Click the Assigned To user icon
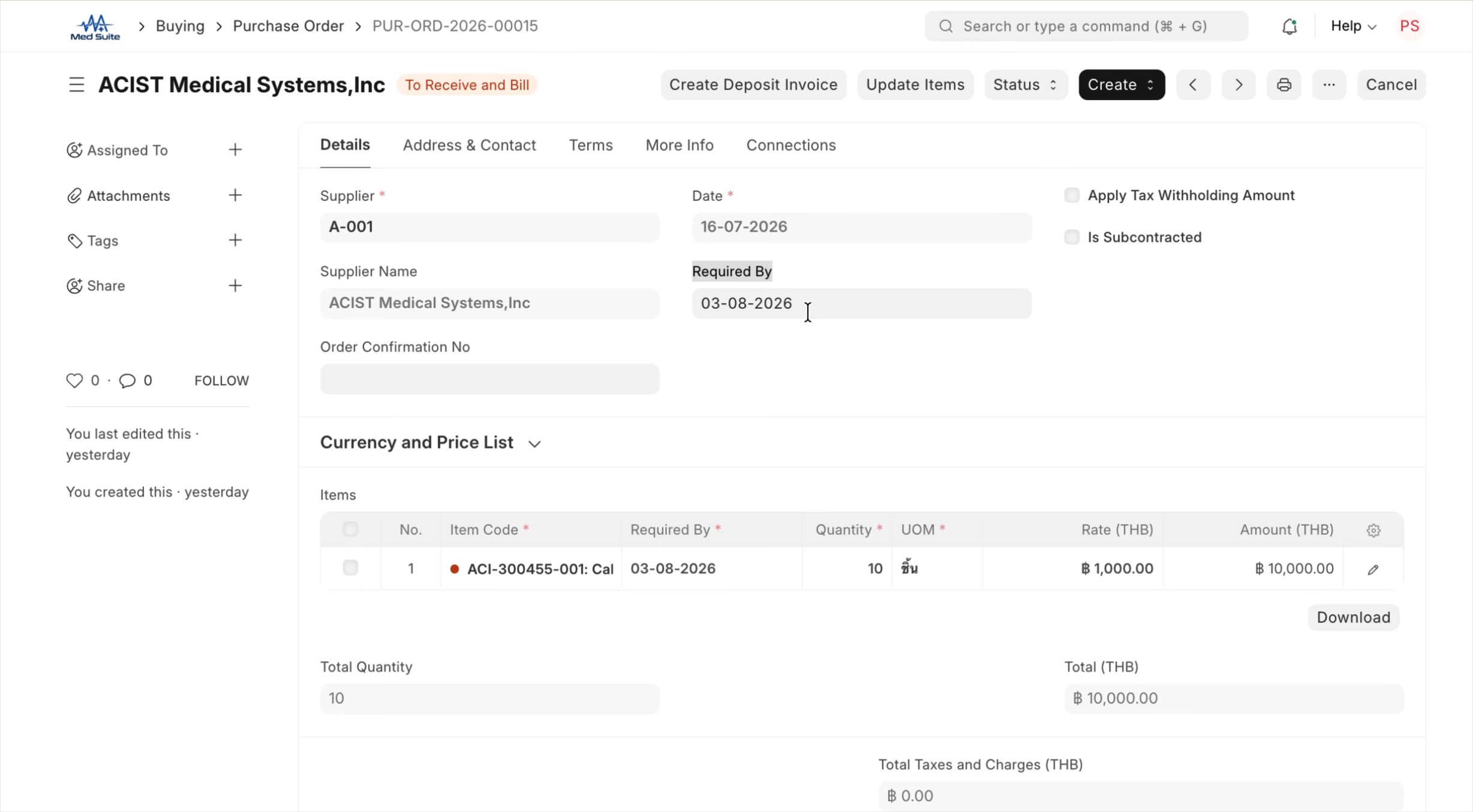1473x812 pixels. click(x=74, y=150)
